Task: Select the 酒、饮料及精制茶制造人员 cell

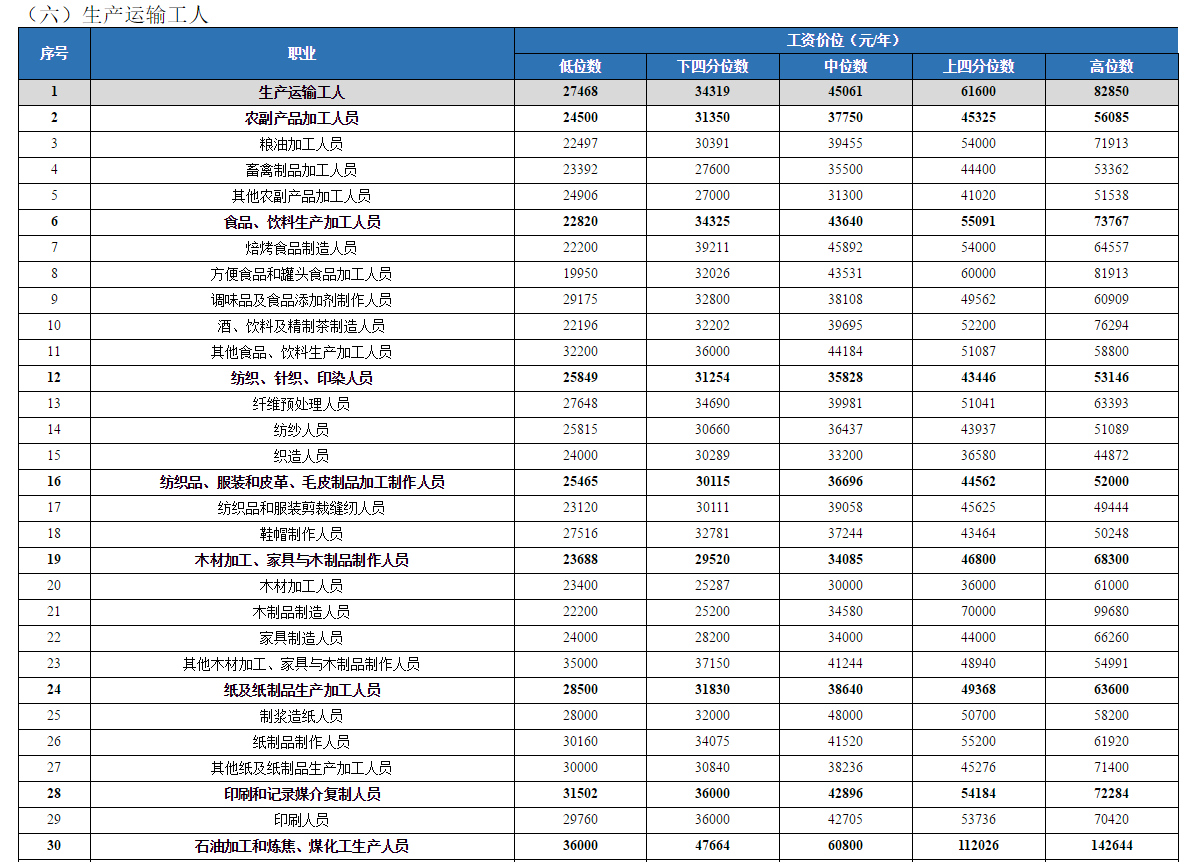Action: pos(302,326)
